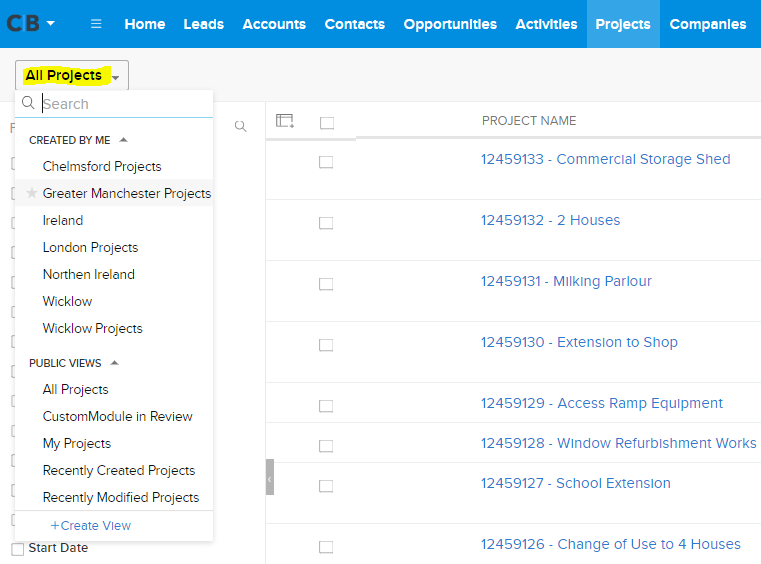The width and height of the screenshot is (761, 564).
Task: Open project 12459126 Change of Use
Action: tap(611, 544)
